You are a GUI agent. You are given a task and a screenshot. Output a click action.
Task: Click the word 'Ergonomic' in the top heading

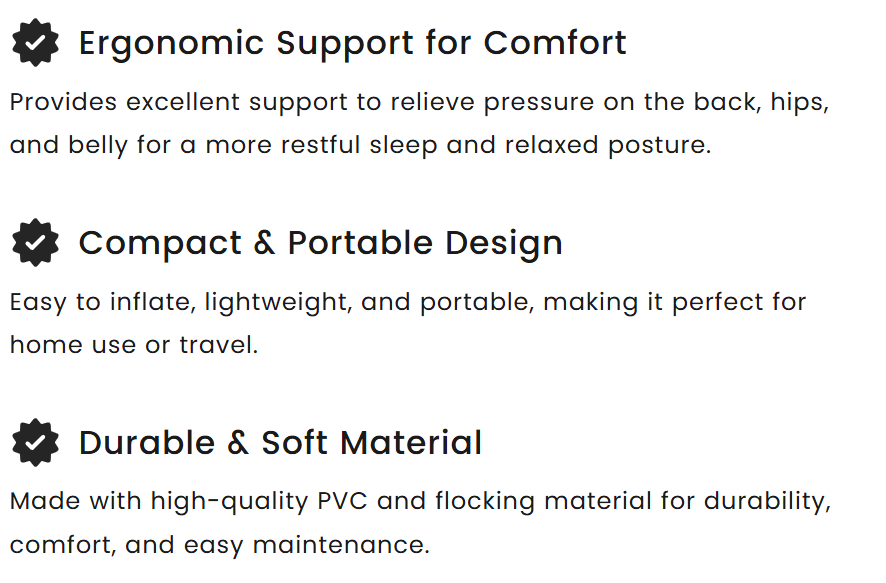pyautogui.click(x=171, y=45)
